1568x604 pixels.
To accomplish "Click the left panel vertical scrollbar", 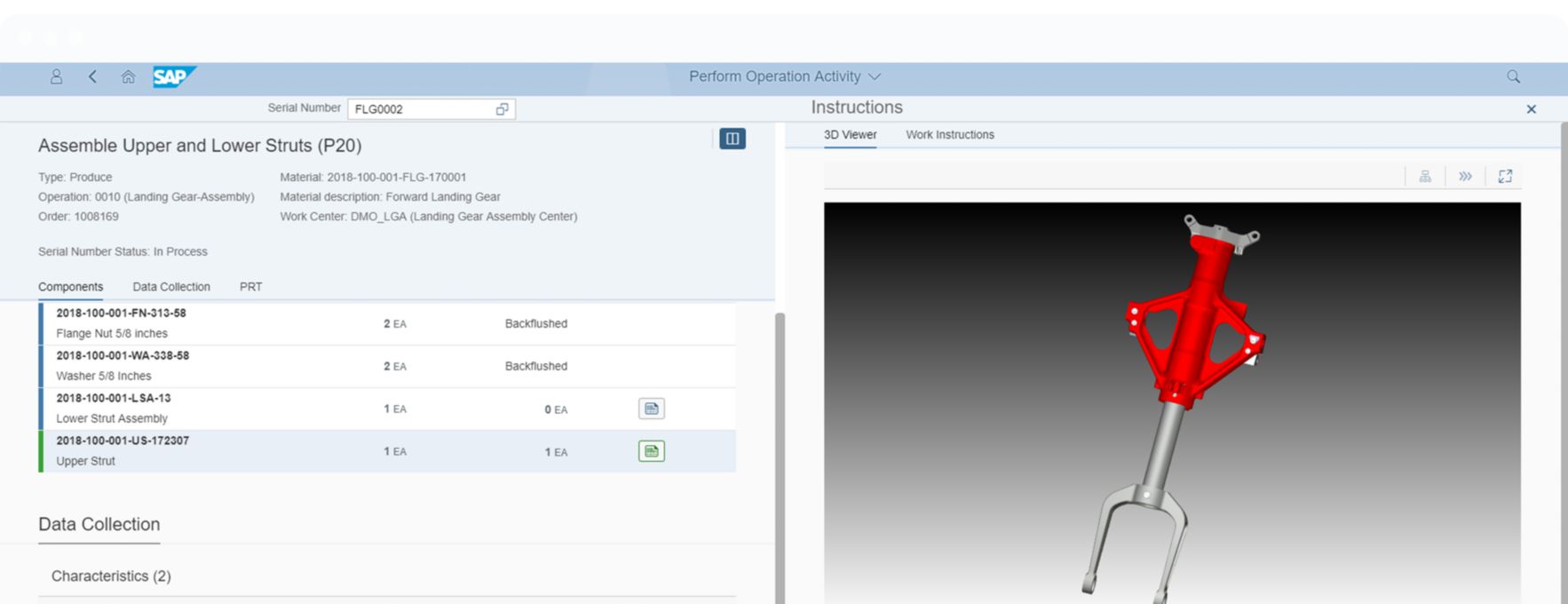I will pyautogui.click(x=780, y=444).
